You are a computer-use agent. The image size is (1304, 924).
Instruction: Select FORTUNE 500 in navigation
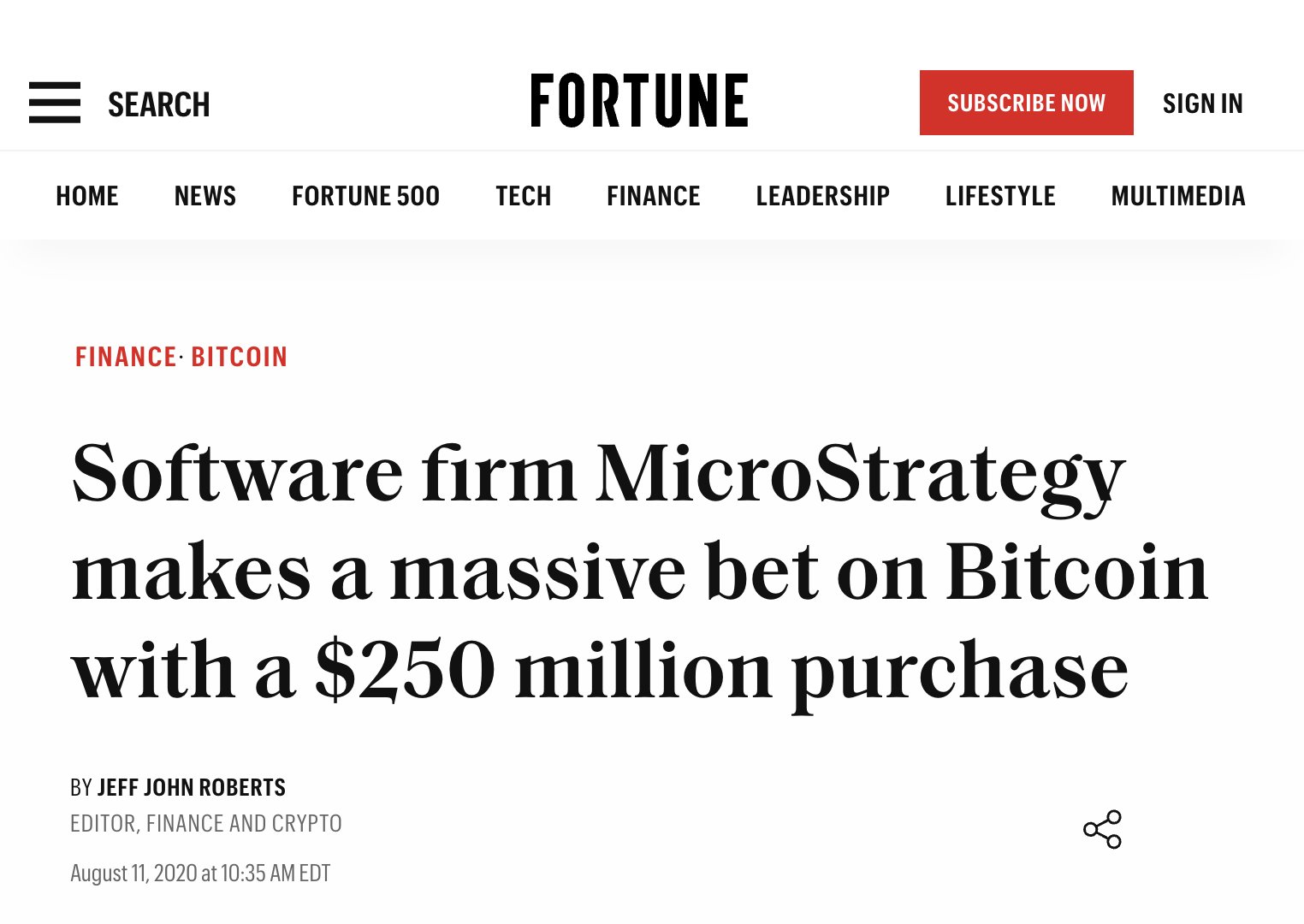[x=365, y=196]
